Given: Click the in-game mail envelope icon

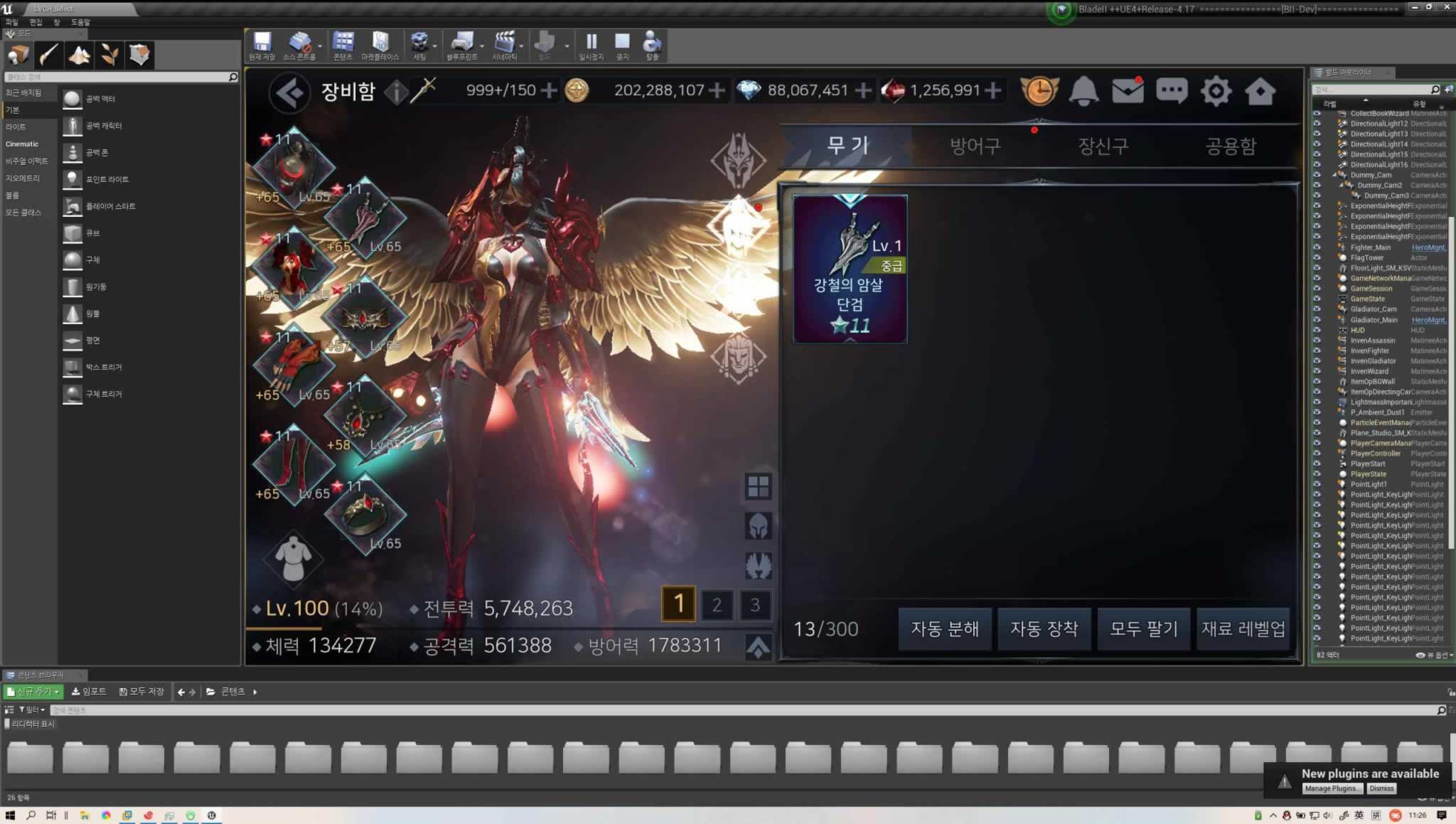Looking at the screenshot, I should coord(1128,91).
